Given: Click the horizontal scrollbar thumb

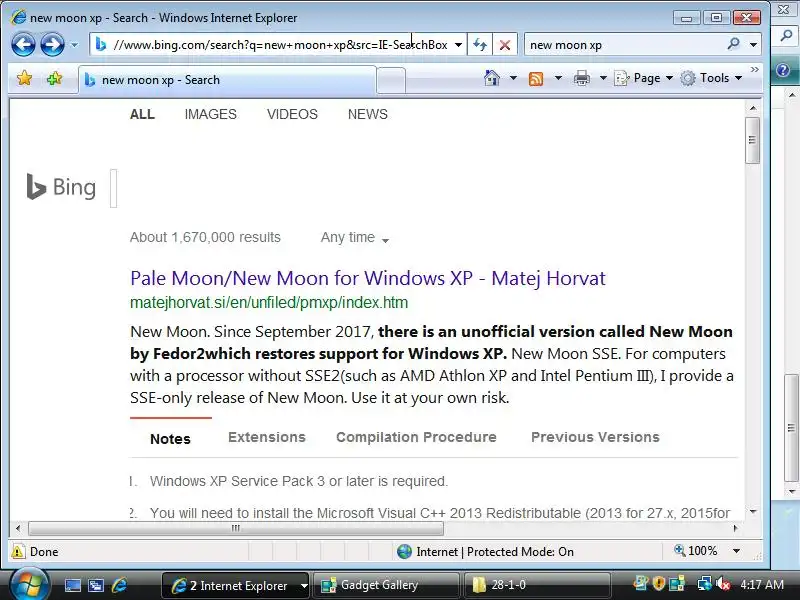Looking at the screenshot, I should click(x=236, y=528).
